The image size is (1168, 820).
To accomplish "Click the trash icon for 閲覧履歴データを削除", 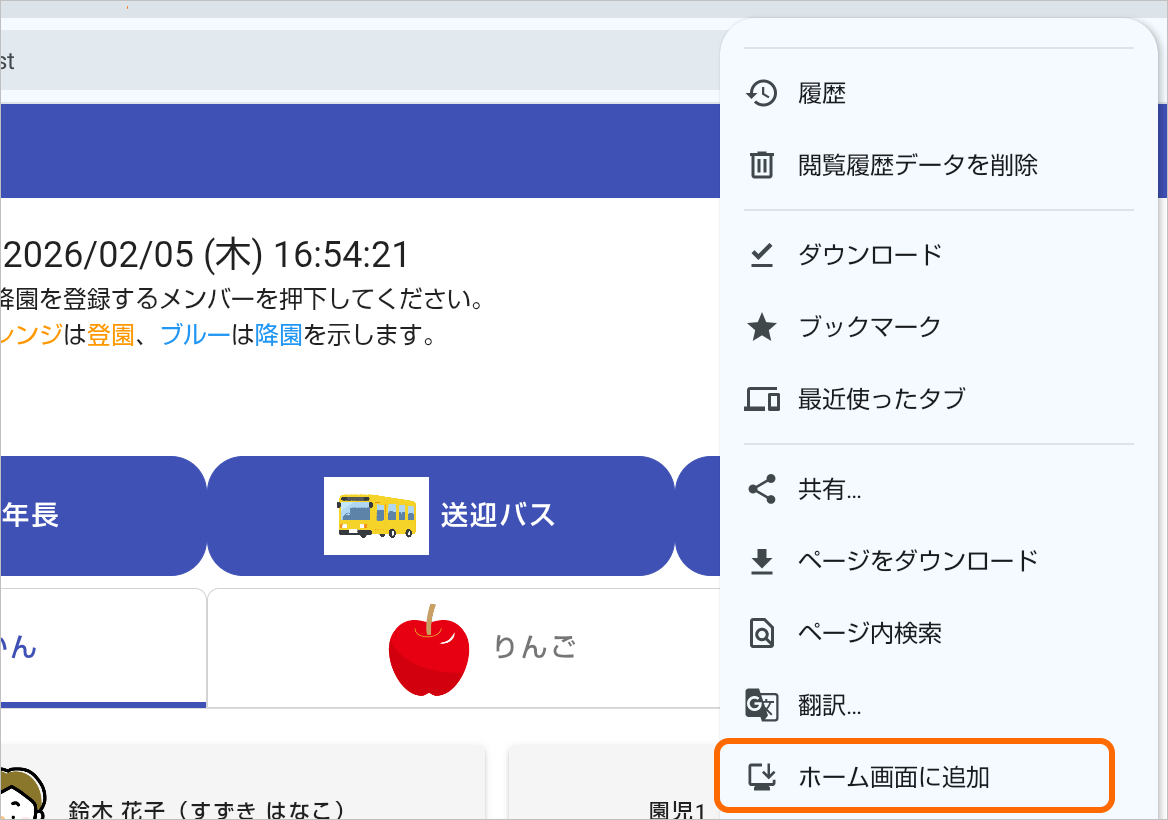I will coord(762,164).
